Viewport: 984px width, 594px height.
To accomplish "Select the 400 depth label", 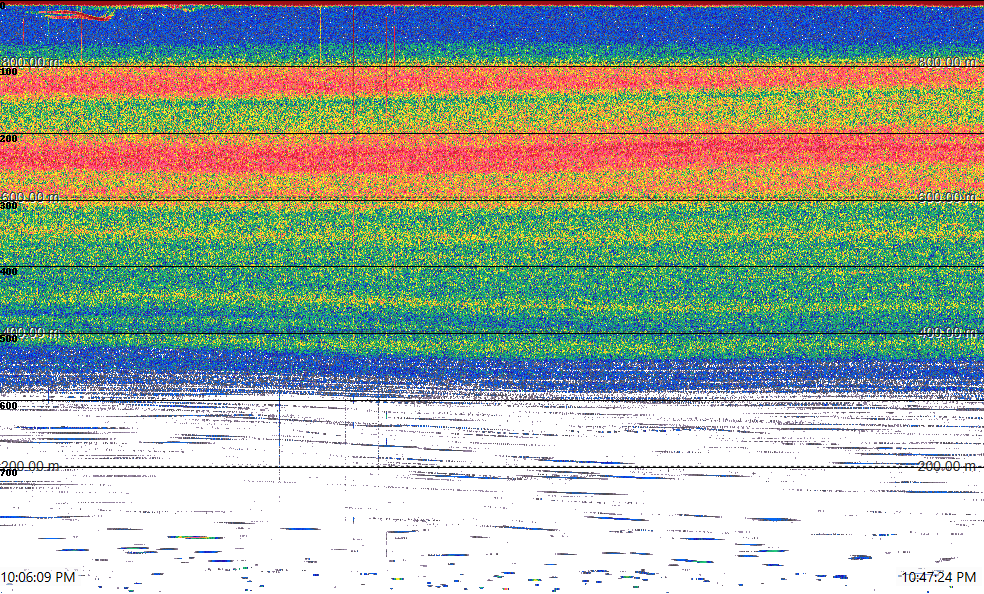I will 9,272.
